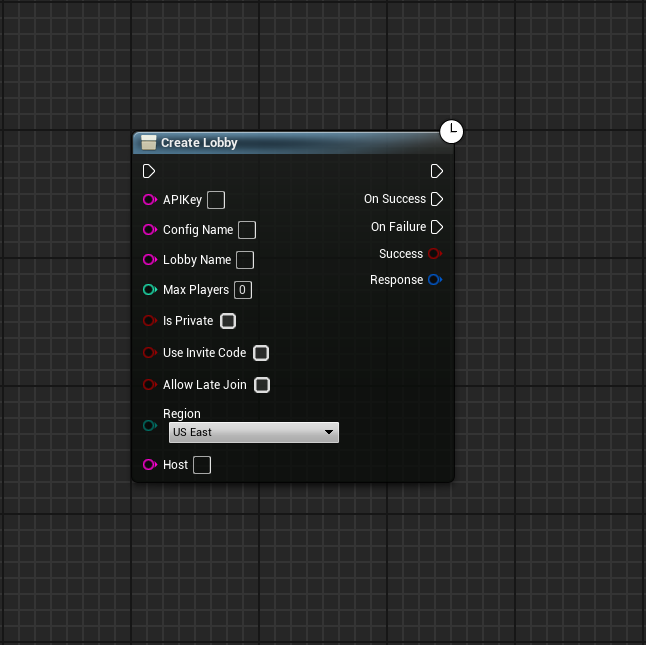
Task: Click the Host text field
Action: 202,465
